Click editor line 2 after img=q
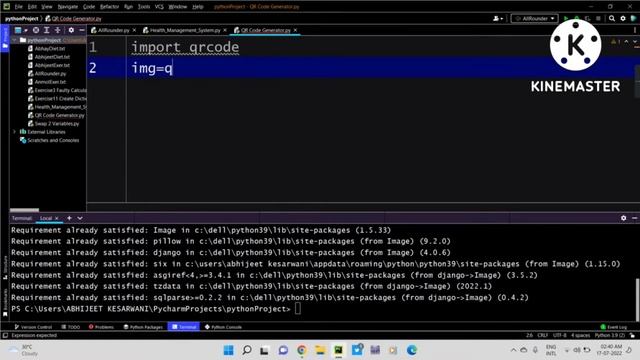Viewport: 640px width, 360px height. click(173, 68)
